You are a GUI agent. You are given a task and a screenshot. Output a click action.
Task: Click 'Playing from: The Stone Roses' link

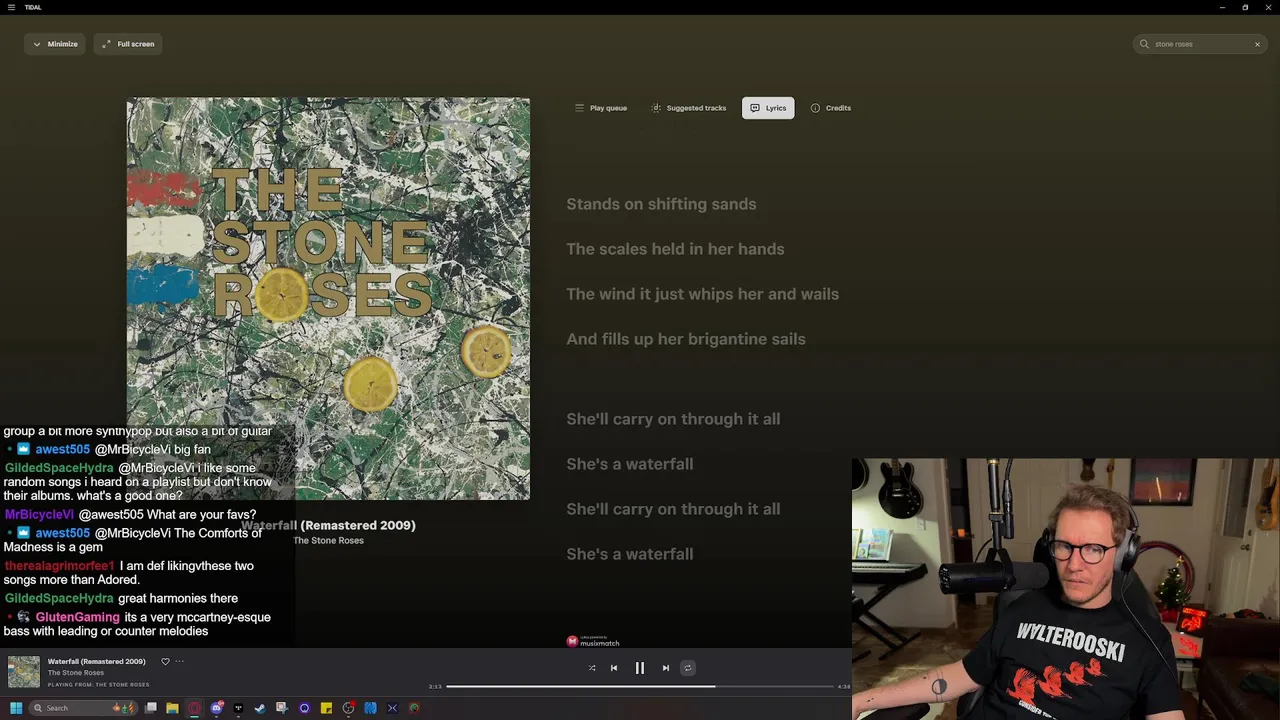click(99, 685)
